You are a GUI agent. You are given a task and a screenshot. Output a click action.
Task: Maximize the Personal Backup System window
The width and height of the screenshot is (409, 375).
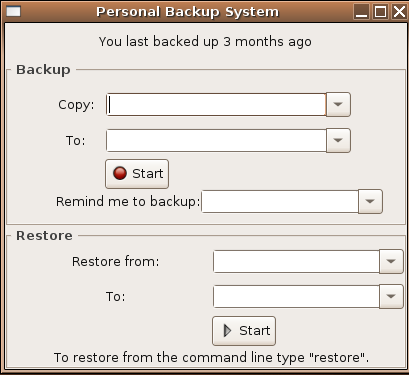[x=380, y=12]
